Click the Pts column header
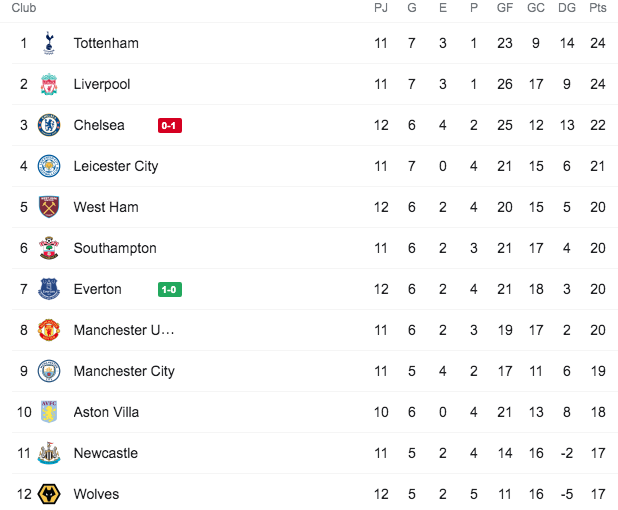Image resolution: width=618 pixels, height=510 pixels. click(x=598, y=8)
